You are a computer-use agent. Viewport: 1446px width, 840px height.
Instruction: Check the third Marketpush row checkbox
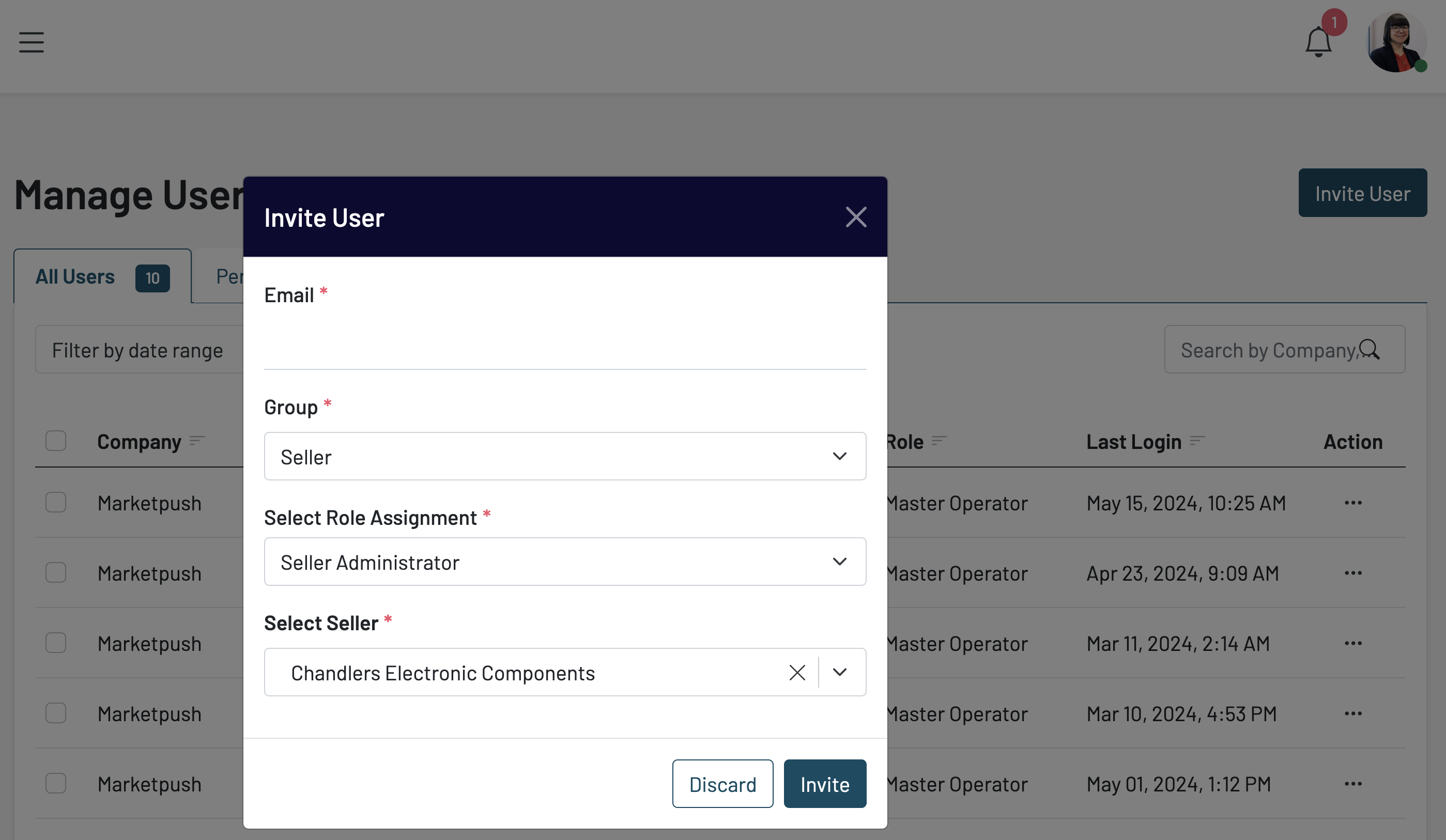click(x=56, y=643)
